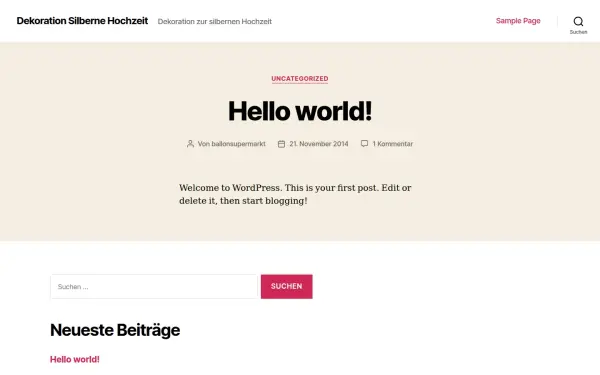Focus the 'Suchen …' search text field
600x375 pixels.
click(x=154, y=287)
